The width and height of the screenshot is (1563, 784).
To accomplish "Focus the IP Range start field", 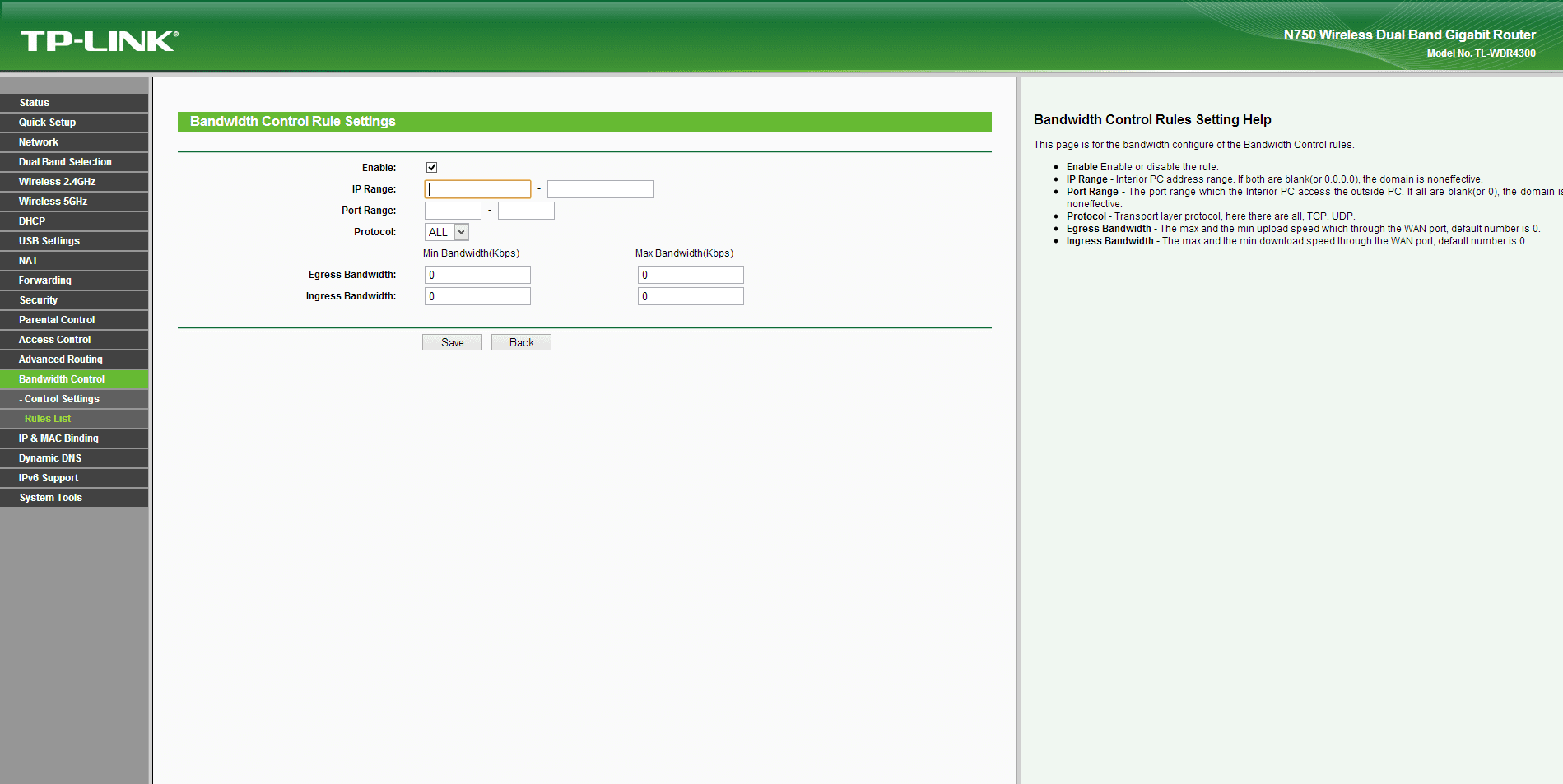I will (x=477, y=189).
